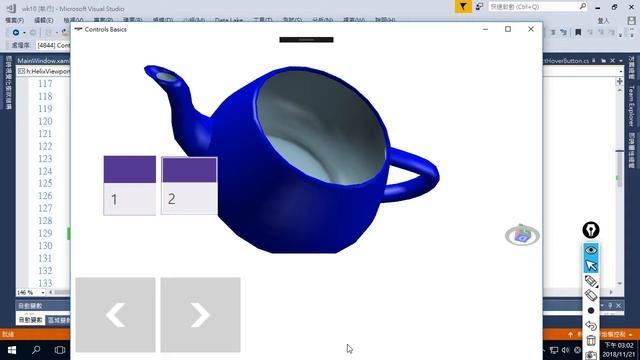Pick the black dot color in annotation toolbar
This screenshot has width=640, height=360.
click(x=591, y=311)
